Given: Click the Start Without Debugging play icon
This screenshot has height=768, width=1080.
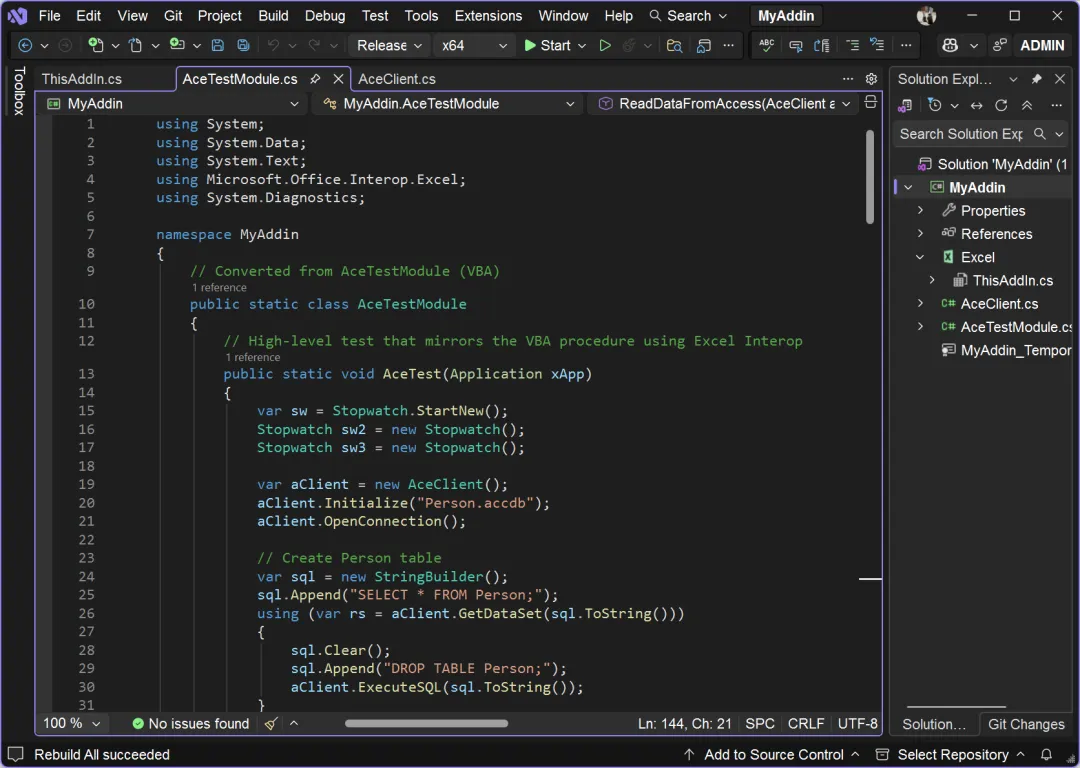Looking at the screenshot, I should 605,46.
